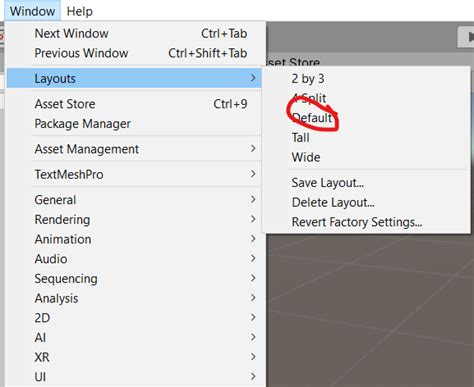Expand the Animation submenu
Screen dimensions: 474x387
click(133, 239)
